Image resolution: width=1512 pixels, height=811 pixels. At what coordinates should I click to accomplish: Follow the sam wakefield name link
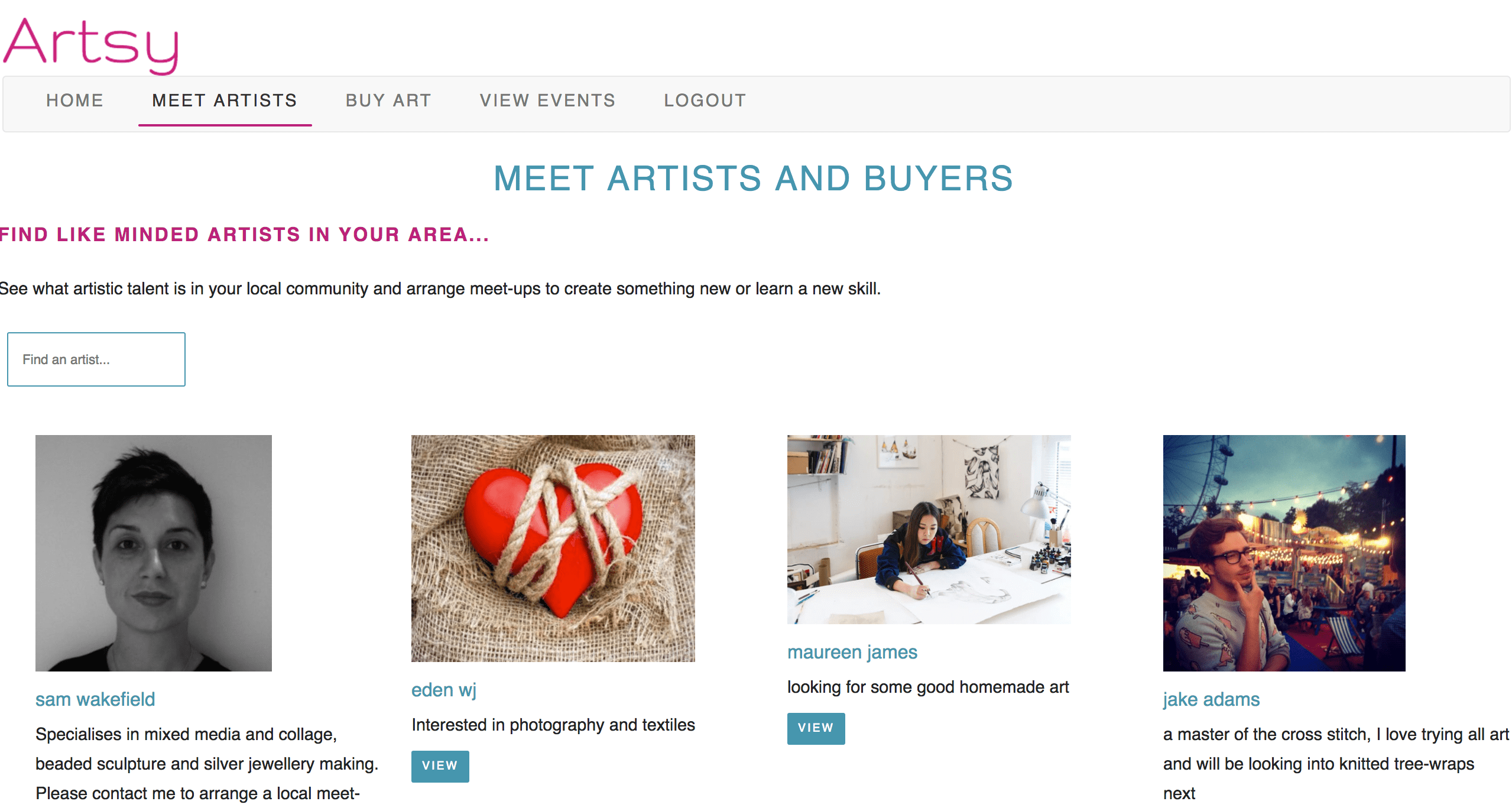95,699
